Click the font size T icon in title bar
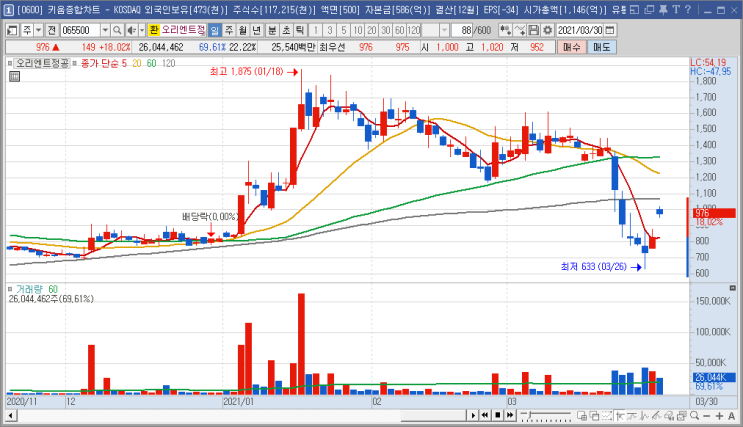 tap(676, 9)
